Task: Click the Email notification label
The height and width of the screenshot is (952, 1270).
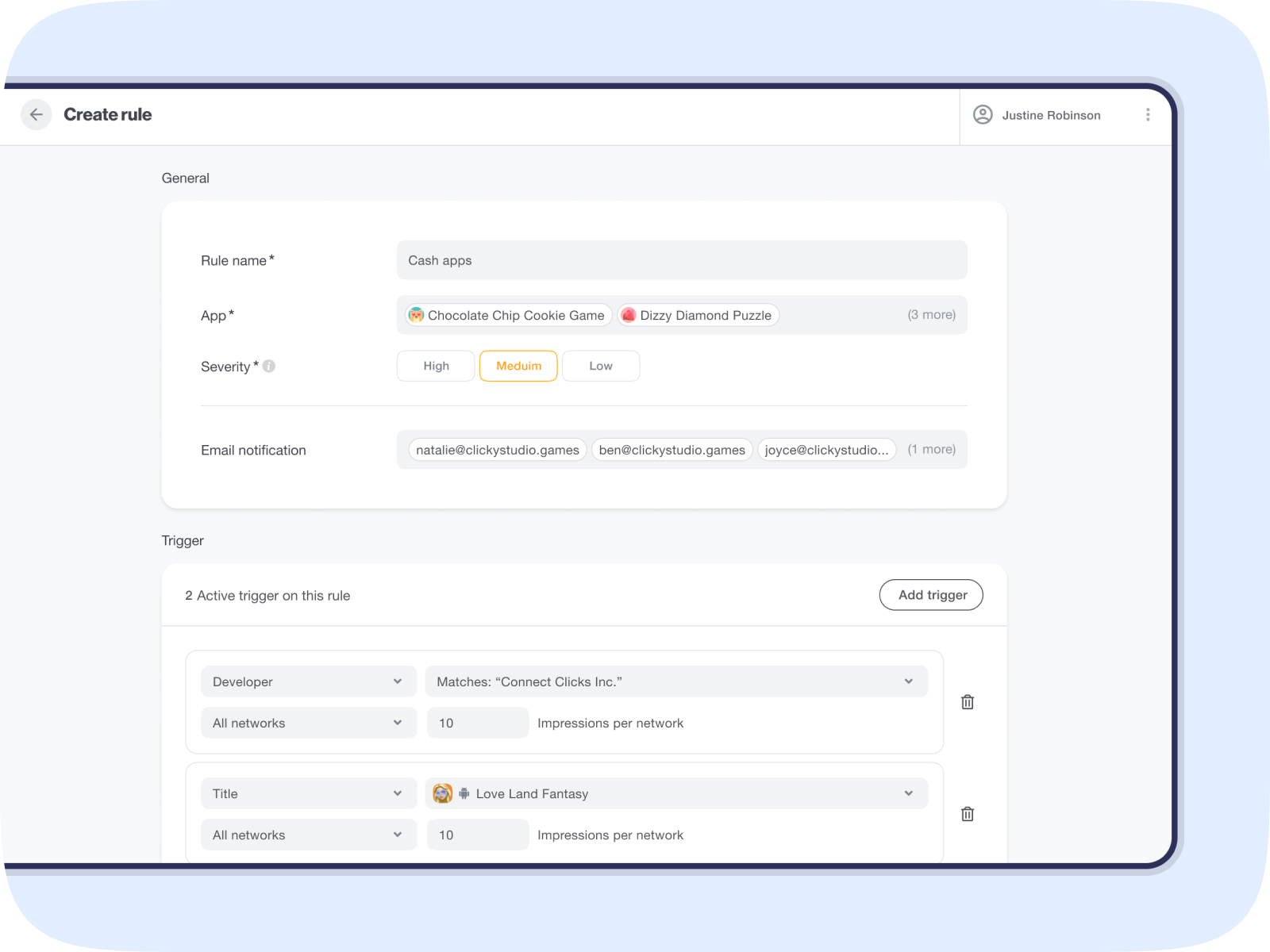Action: click(x=253, y=450)
